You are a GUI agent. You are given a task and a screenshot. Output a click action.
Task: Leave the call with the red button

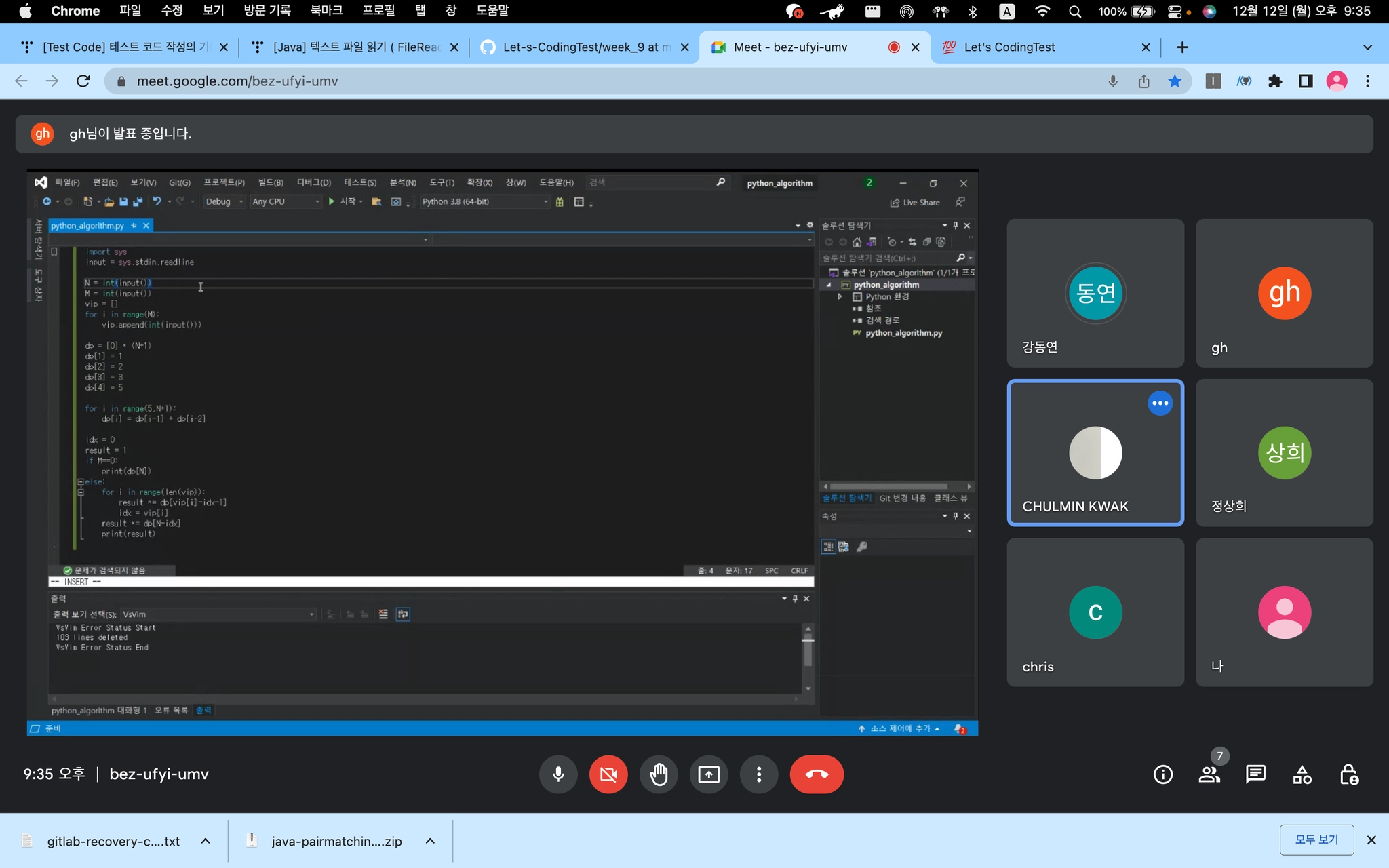(817, 774)
